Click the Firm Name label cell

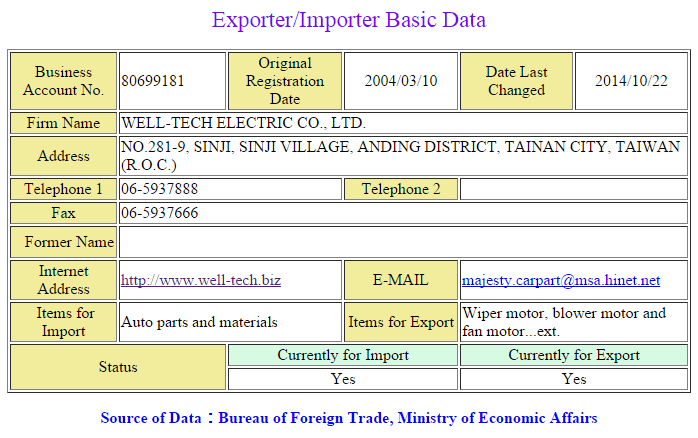click(x=63, y=123)
